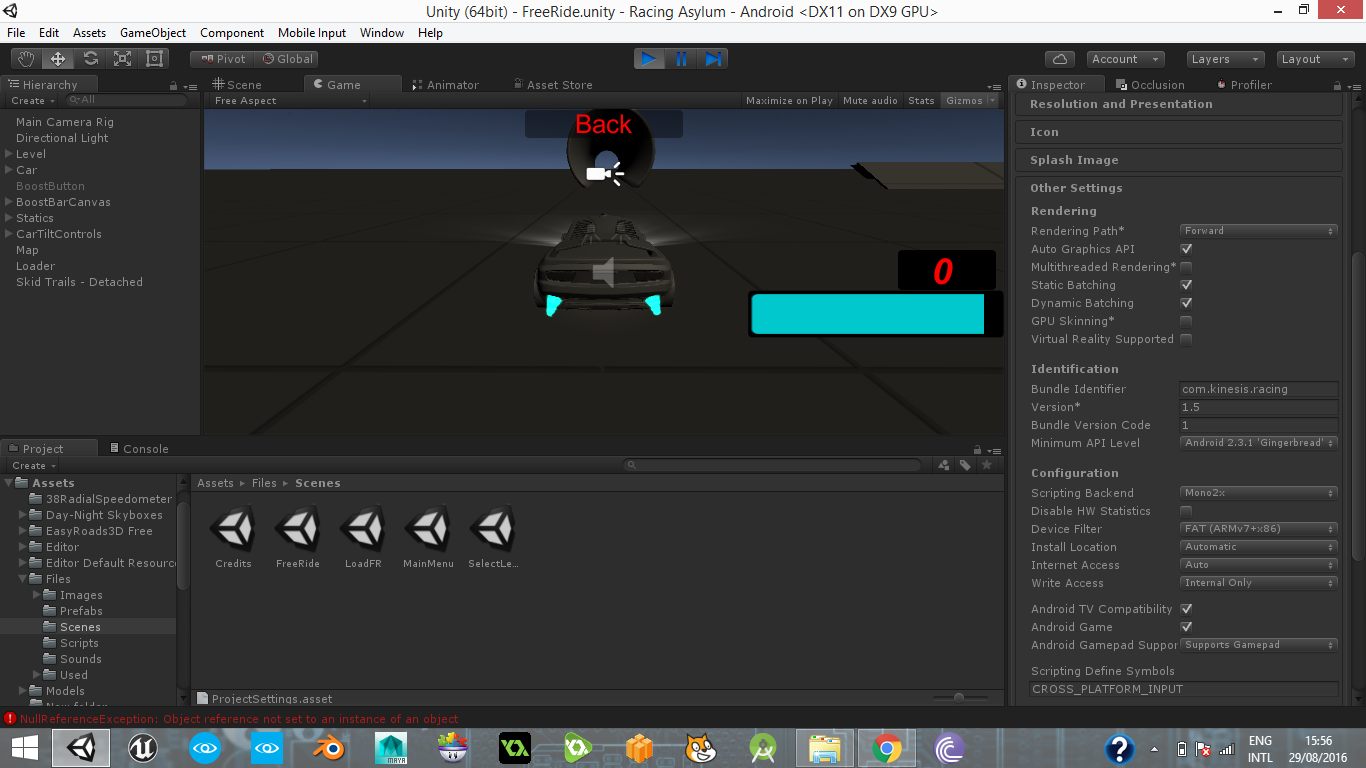Open Maya from the taskbar
Viewport: 1366px width, 768px height.
point(391,748)
